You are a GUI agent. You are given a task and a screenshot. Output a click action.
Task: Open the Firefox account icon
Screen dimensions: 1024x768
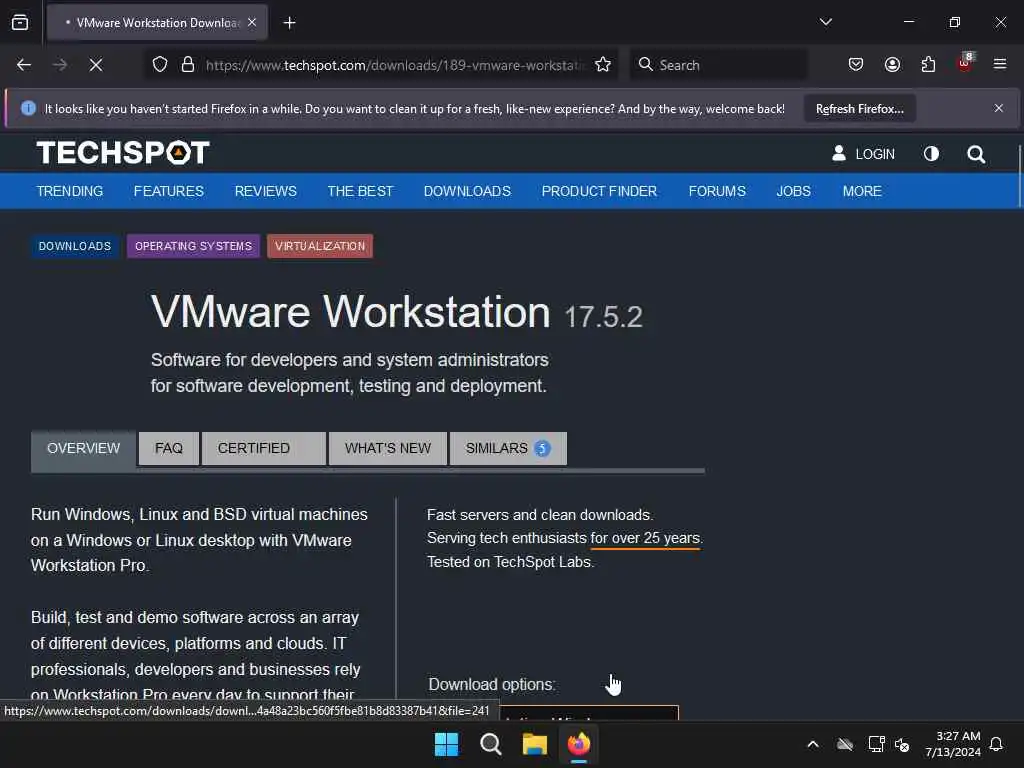[x=892, y=65]
